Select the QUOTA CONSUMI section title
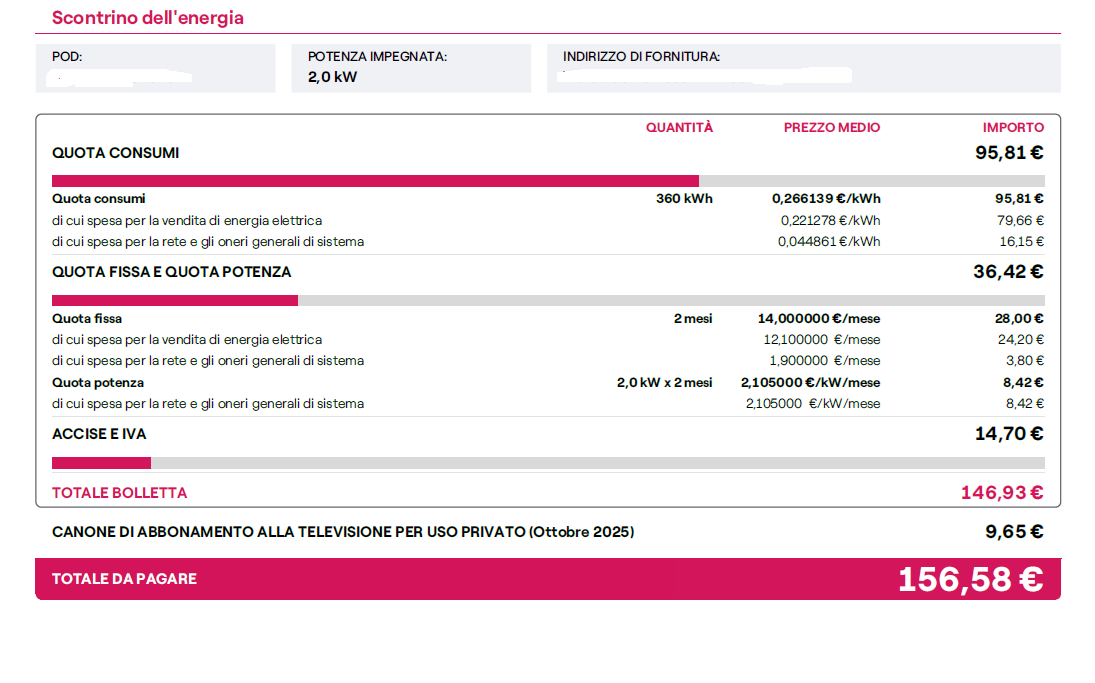The image size is (1095, 683). [x=115, y=153]
